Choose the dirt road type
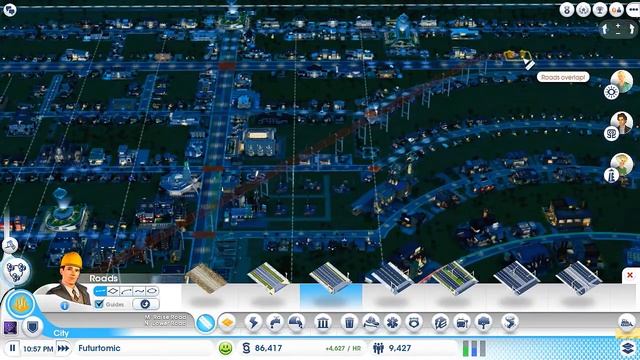Image resolution: width=640 pixels, height=360 pixels. pos(206,279)
